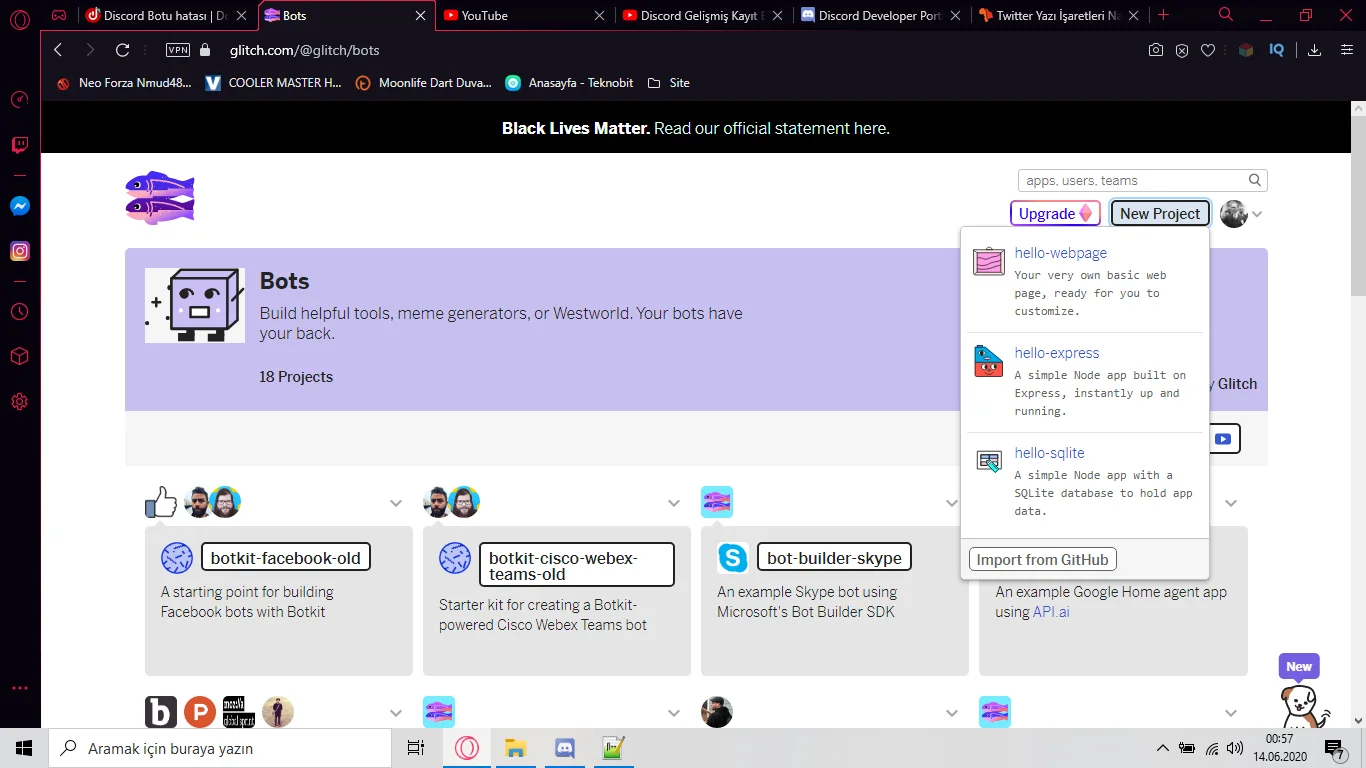Screen dimensions: 1366x768
Task: Open the Windows Start menu
Action: 24,748
